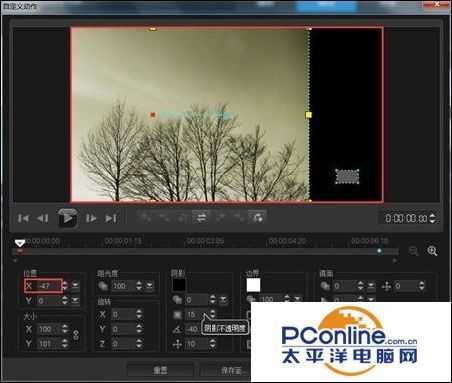452x383 pixels.
Task: Click the shadow distance icon
Action: point(177,344)
